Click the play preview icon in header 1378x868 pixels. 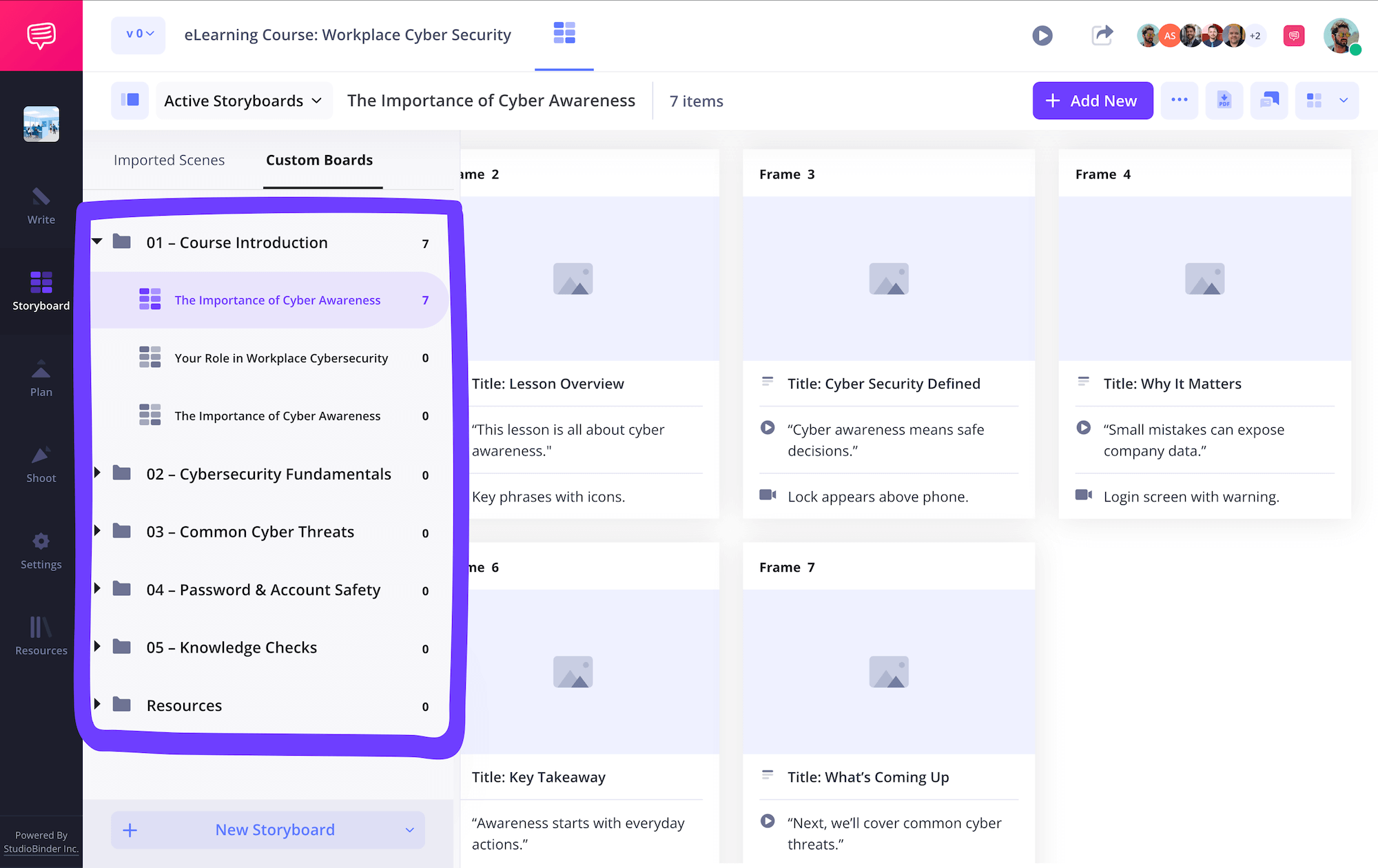1042,35
